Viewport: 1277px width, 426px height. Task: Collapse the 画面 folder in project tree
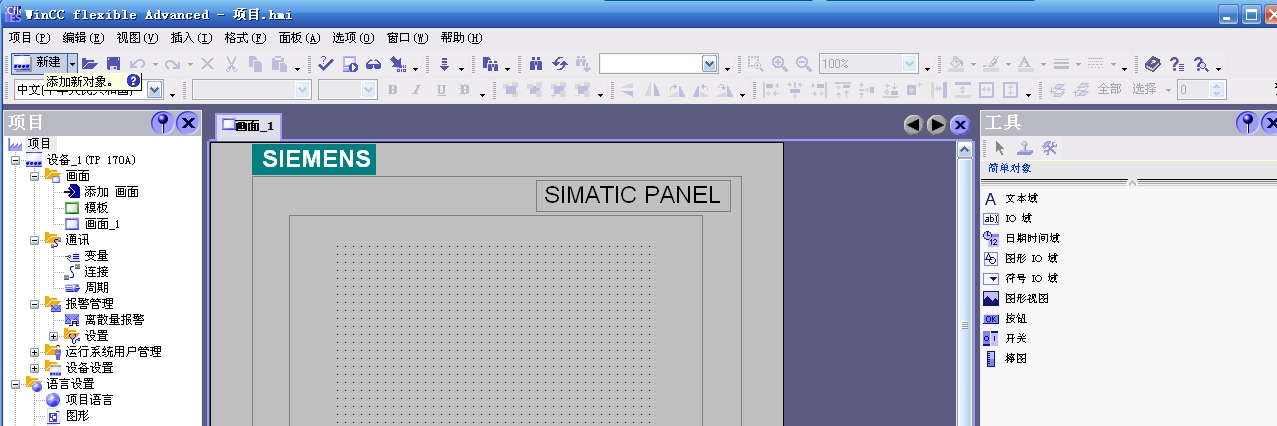coord(36,176)
